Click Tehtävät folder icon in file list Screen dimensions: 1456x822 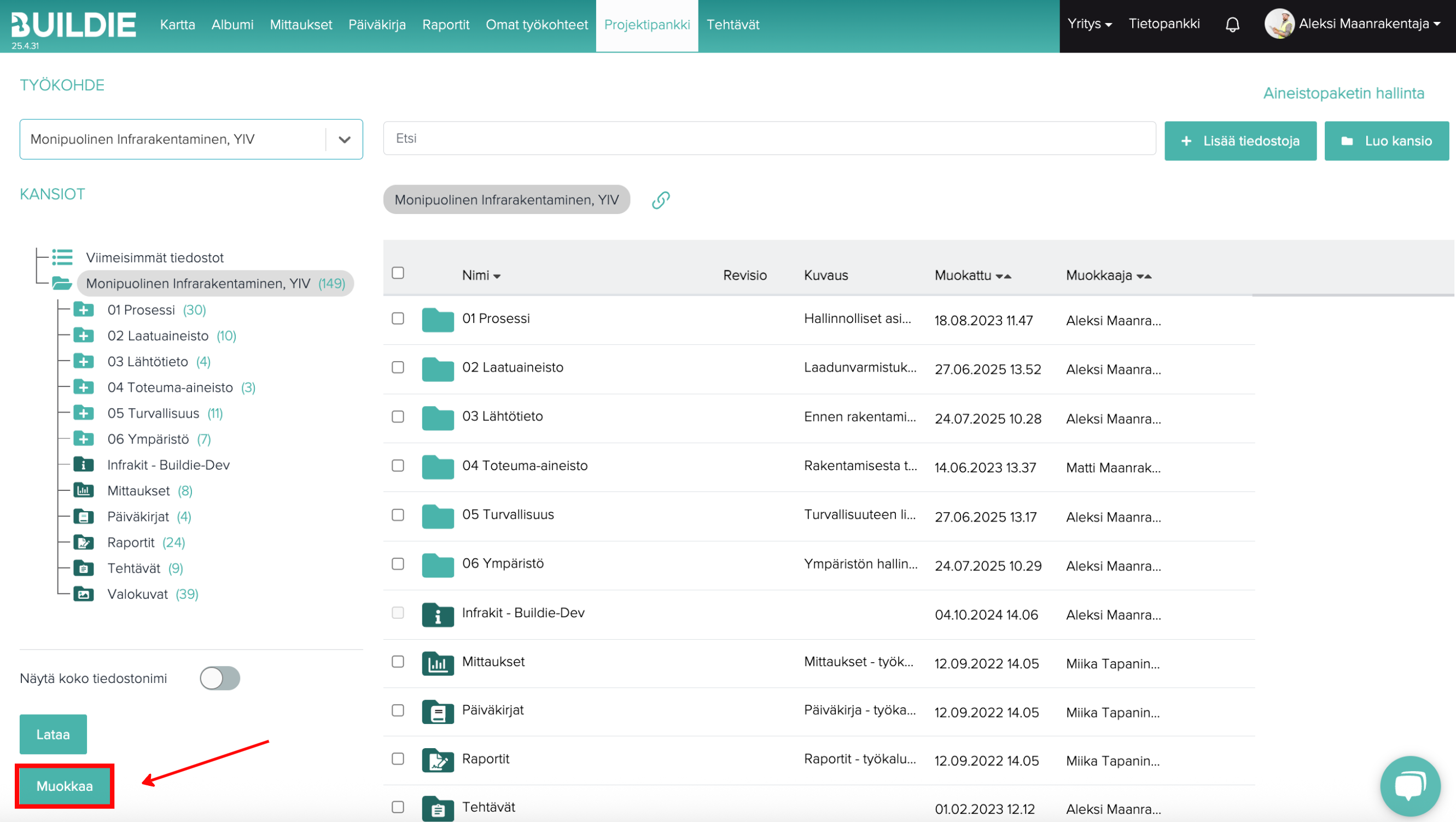438,809
